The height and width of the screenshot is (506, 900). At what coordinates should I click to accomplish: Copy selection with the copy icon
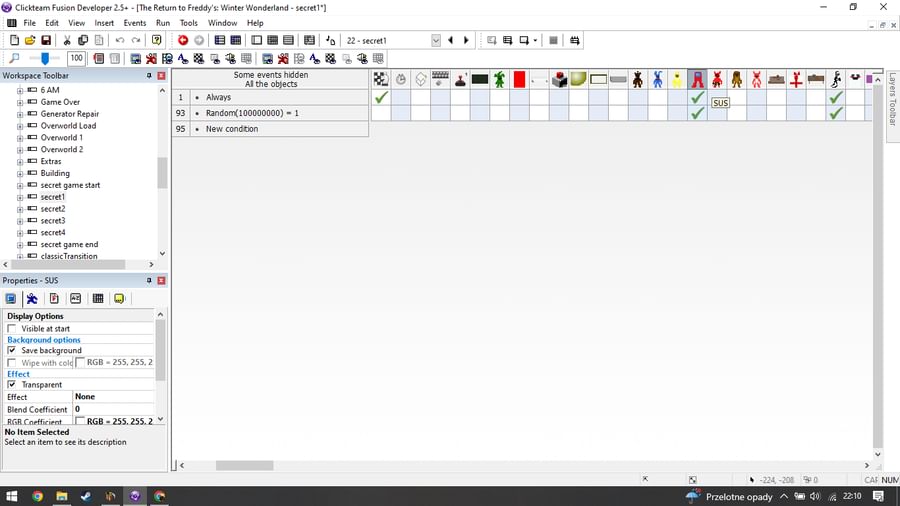pos(83,40)
